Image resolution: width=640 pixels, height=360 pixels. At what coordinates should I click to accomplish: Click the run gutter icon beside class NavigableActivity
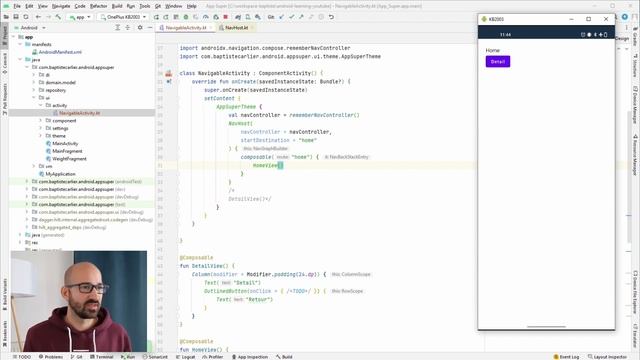(169, 73)
